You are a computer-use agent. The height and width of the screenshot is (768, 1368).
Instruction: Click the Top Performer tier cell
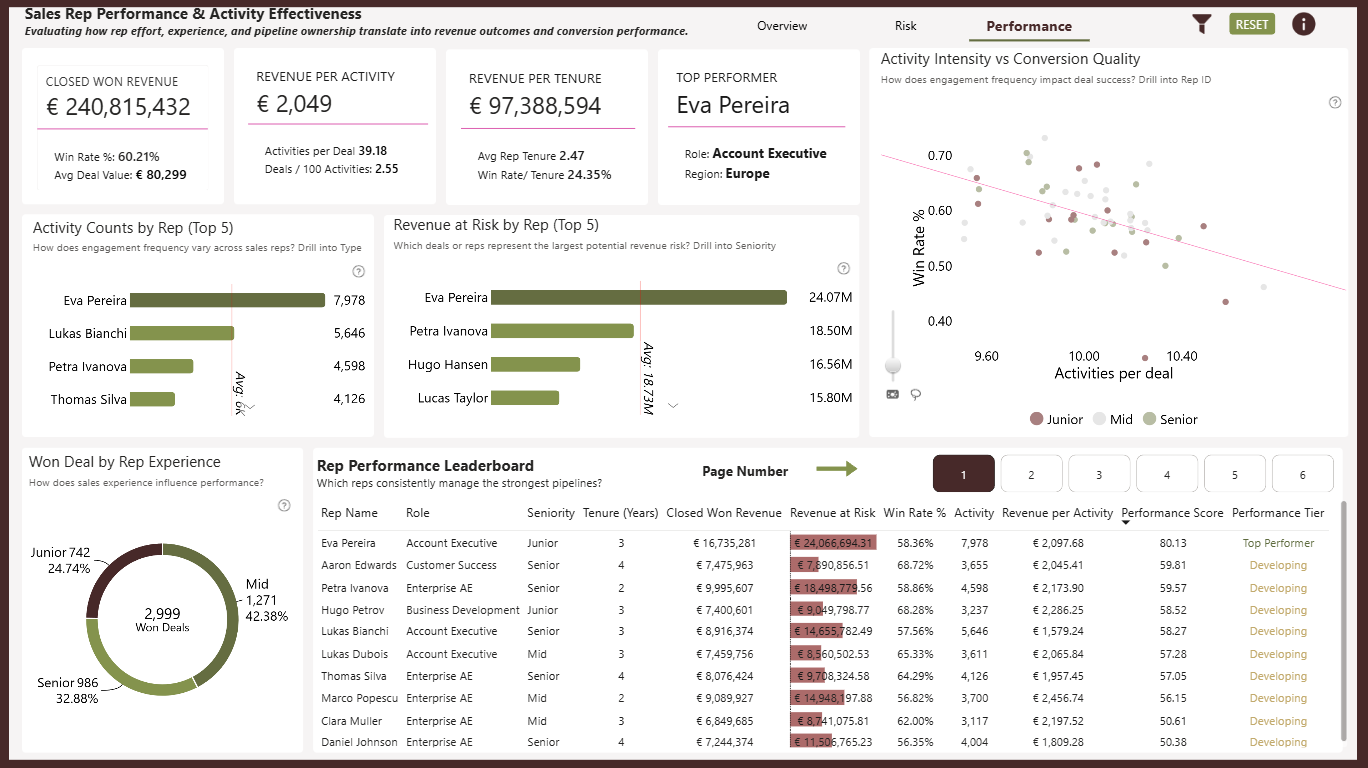[x=1278, y=543]
